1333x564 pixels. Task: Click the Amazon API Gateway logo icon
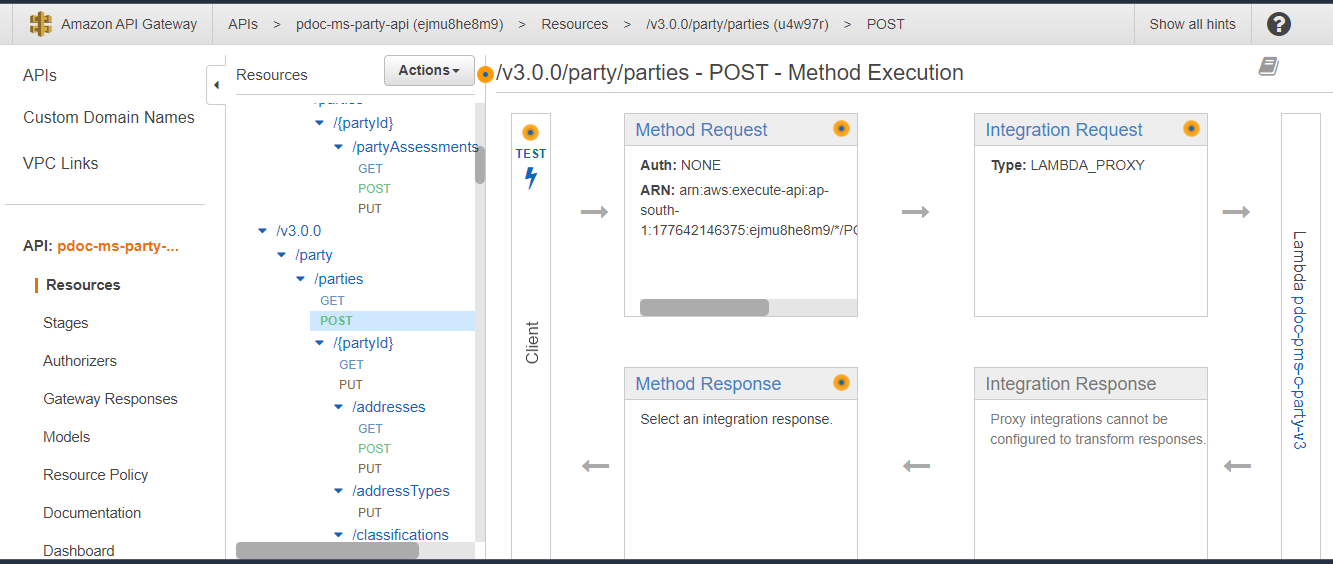pyautogui.click(x=41, y=24)
